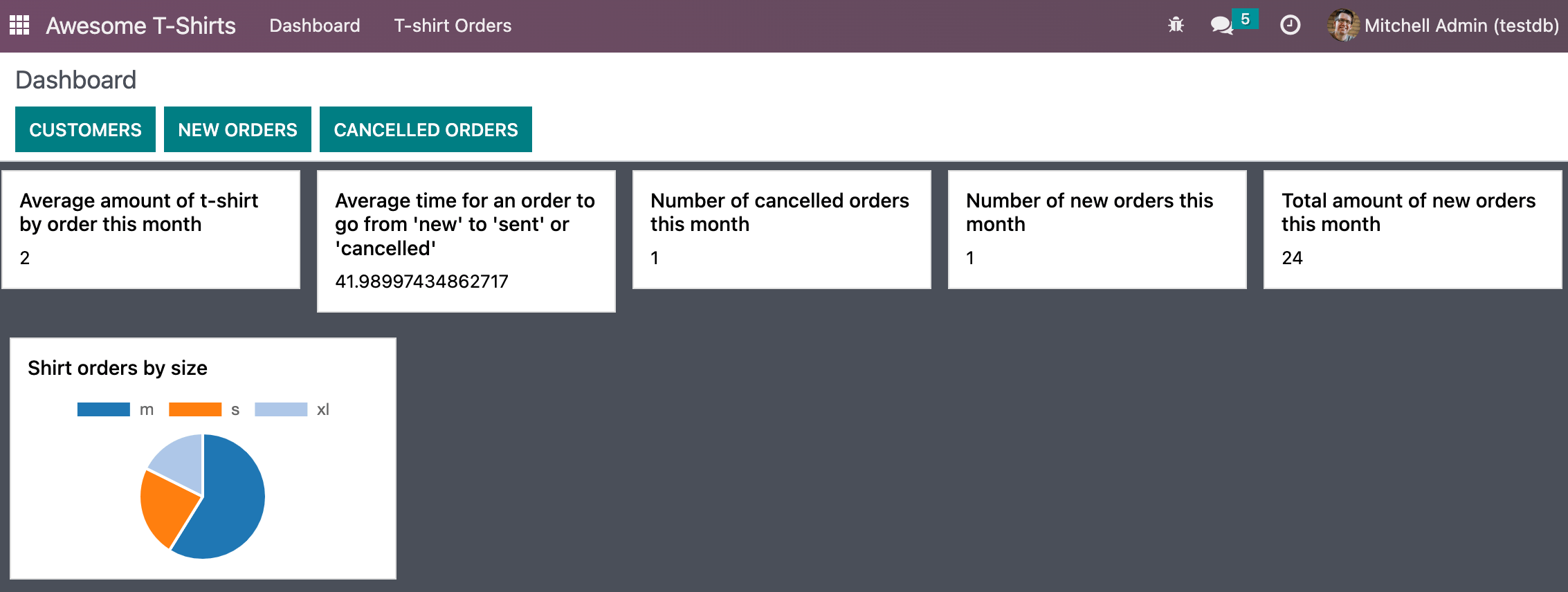Click the New Orders button
1568x592 pixels.
(237, 129)
